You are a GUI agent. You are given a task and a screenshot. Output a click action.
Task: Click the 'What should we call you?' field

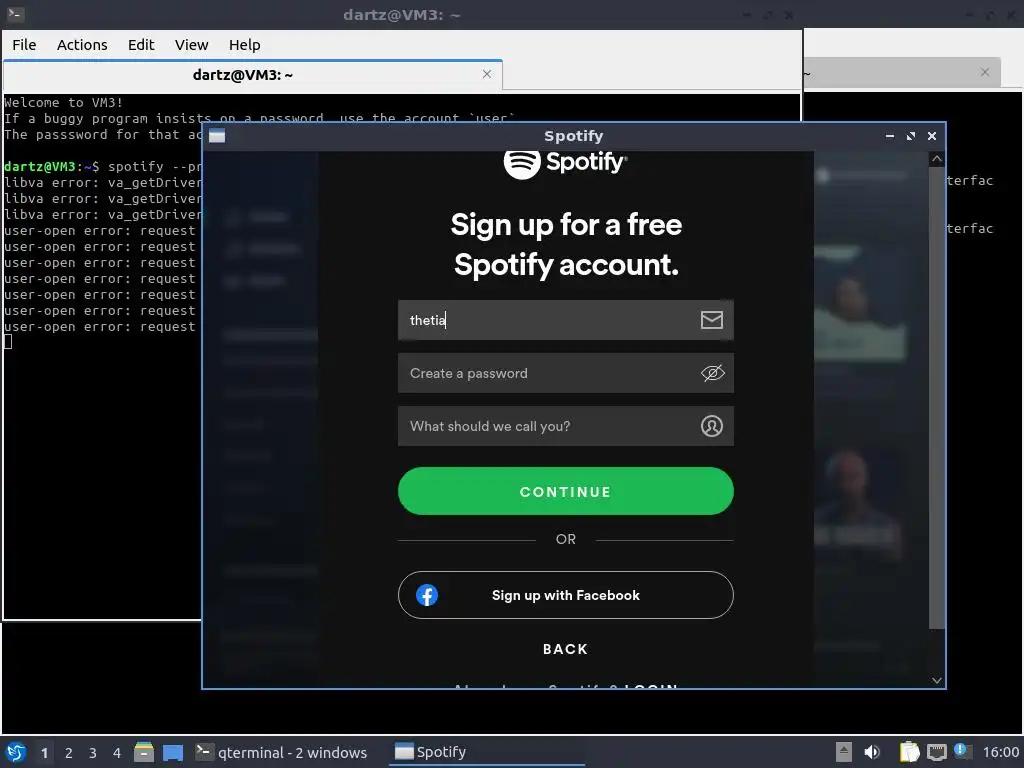(566, 426)
